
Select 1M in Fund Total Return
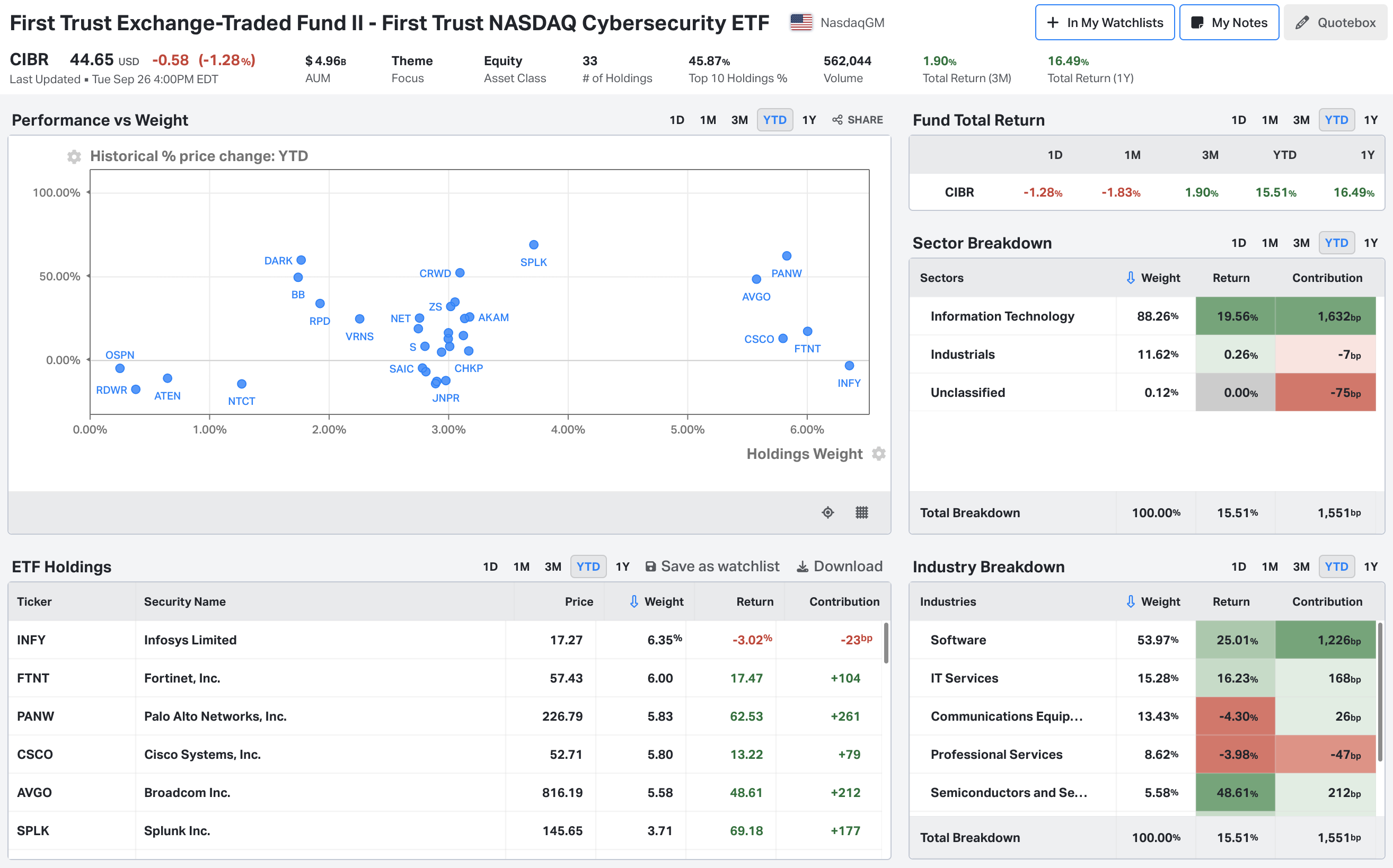pos(1269,120)
